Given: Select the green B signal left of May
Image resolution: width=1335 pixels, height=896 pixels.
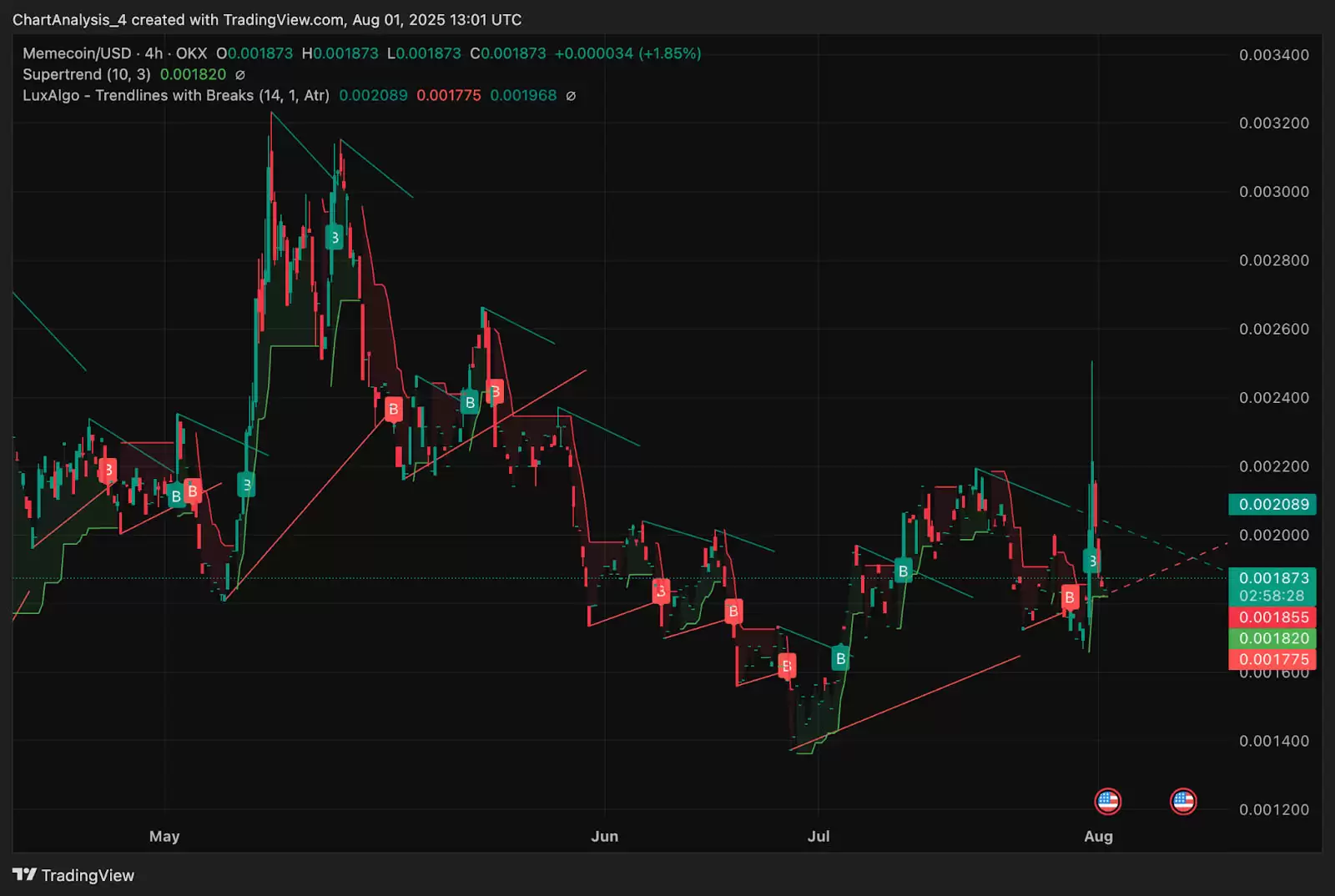Looking at the screenshot, I should tap(175, 496).
